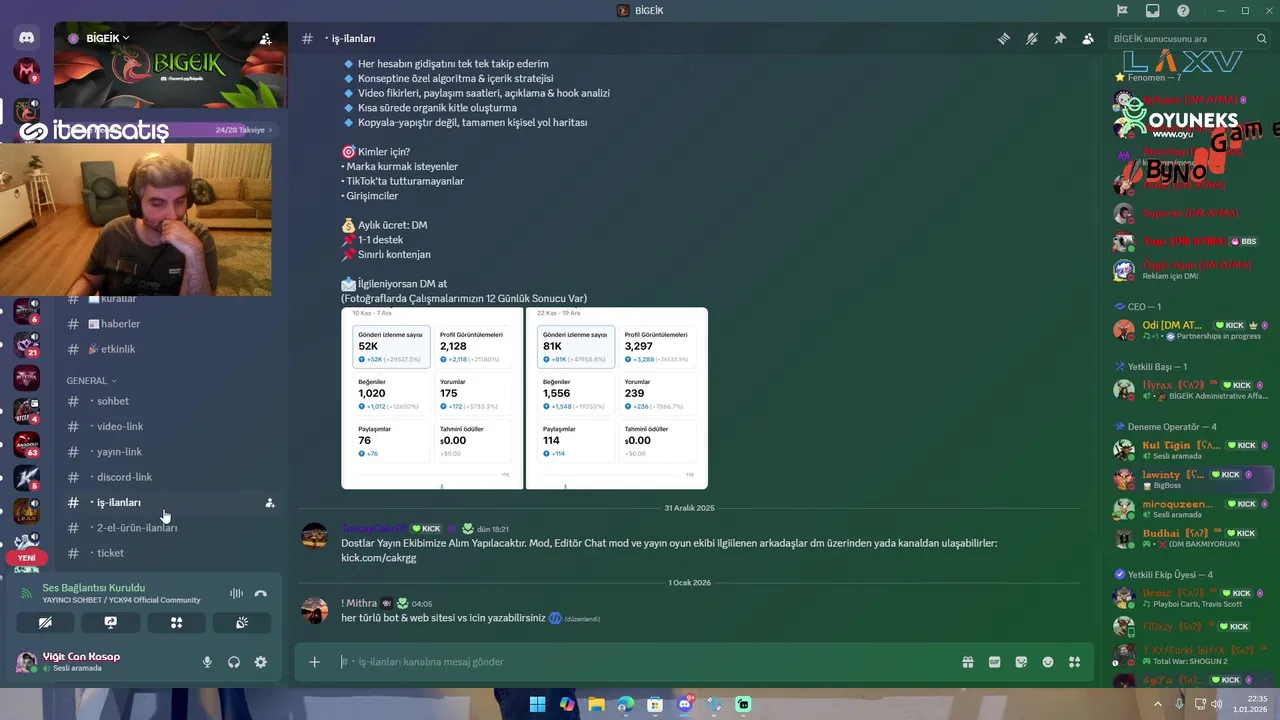This screenshot has height=720, width=1280.
Task: Open the video-link channel
Action: 170,426
